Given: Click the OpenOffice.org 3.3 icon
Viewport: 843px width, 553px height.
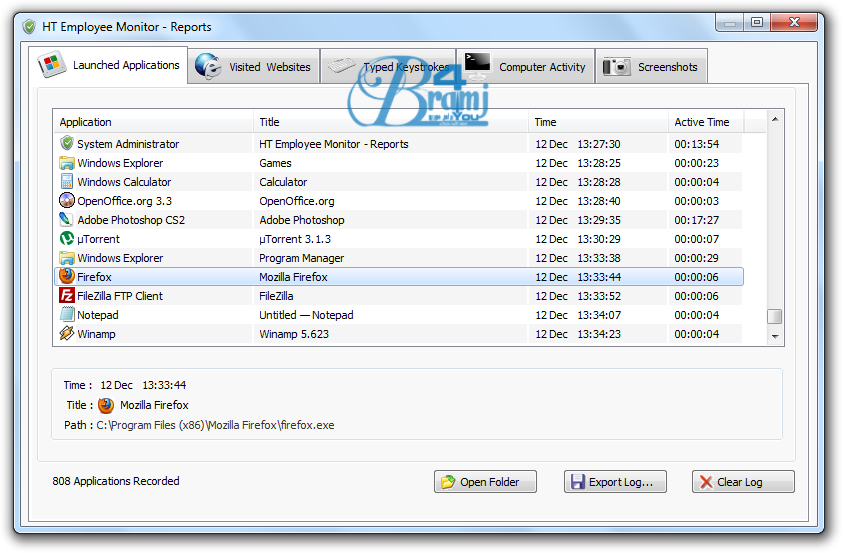Looking at the screenshot, I should coord(67,201).
